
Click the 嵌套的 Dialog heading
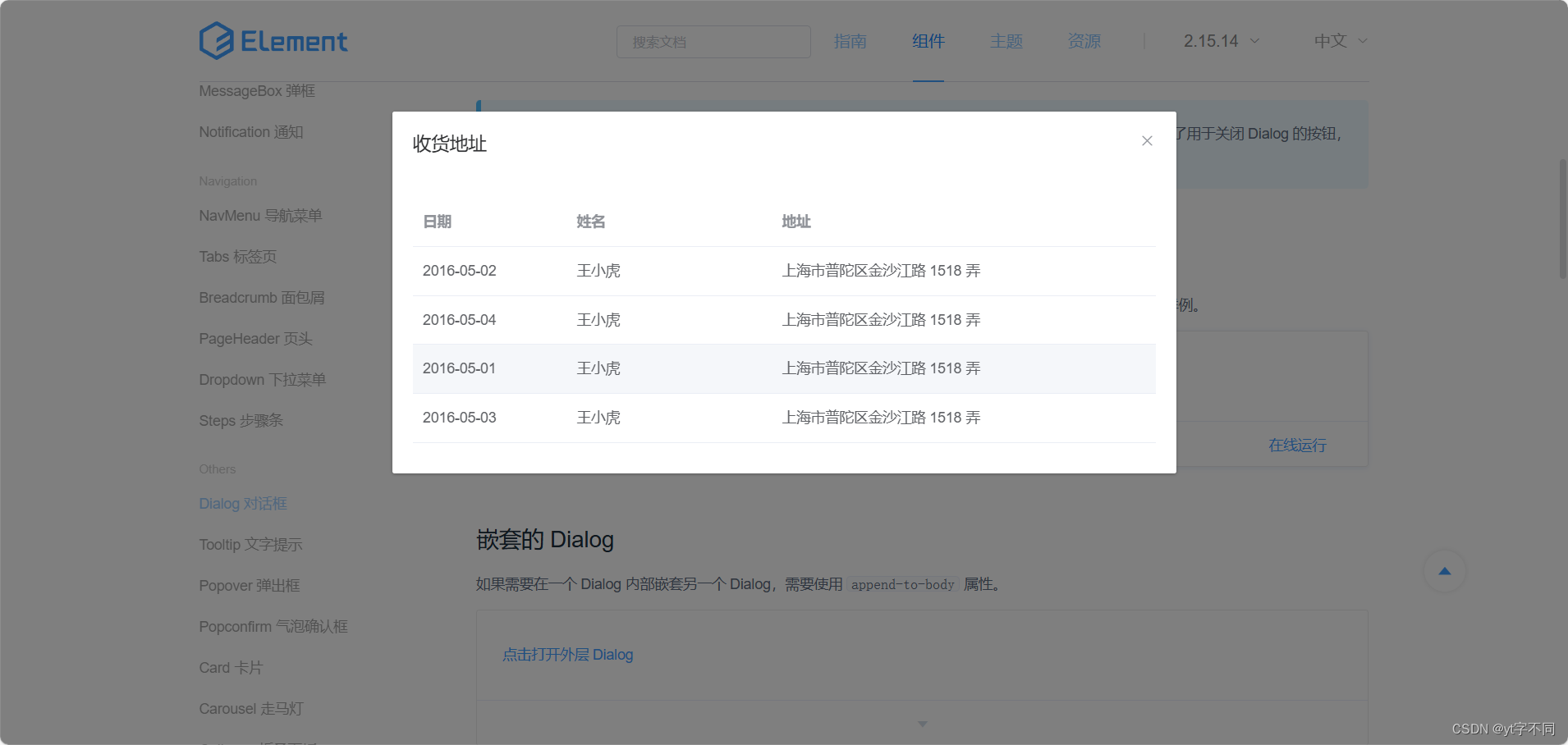[545, 540]
